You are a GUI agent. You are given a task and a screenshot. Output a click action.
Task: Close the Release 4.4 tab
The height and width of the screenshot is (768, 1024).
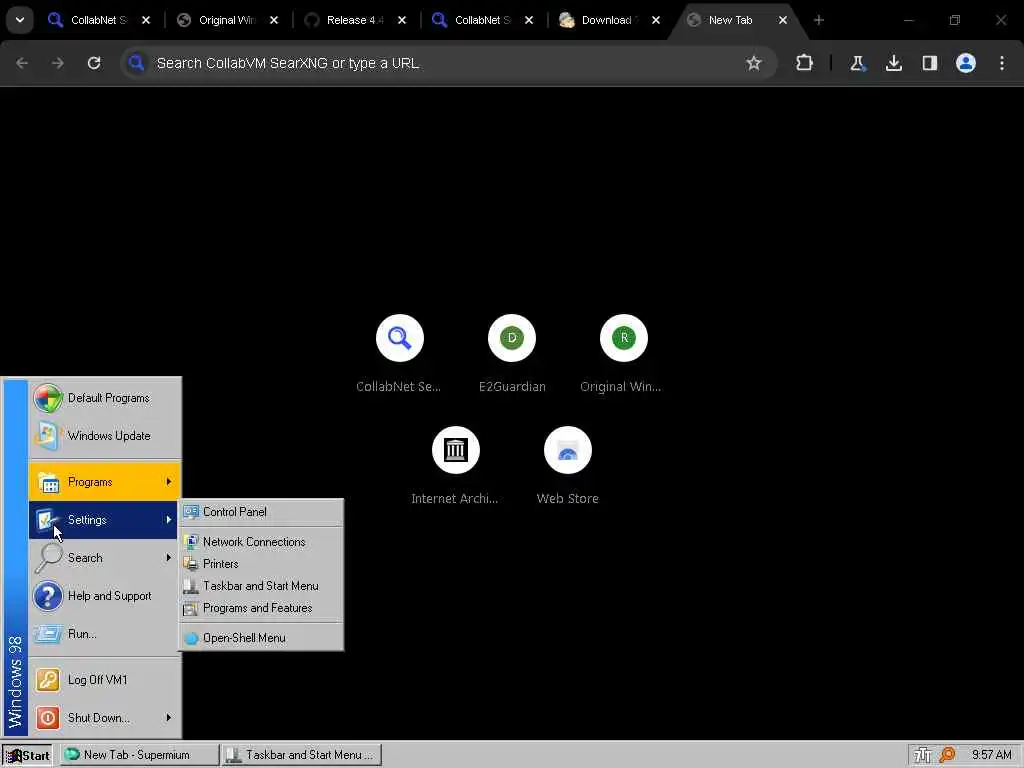(x=402, y=20)
